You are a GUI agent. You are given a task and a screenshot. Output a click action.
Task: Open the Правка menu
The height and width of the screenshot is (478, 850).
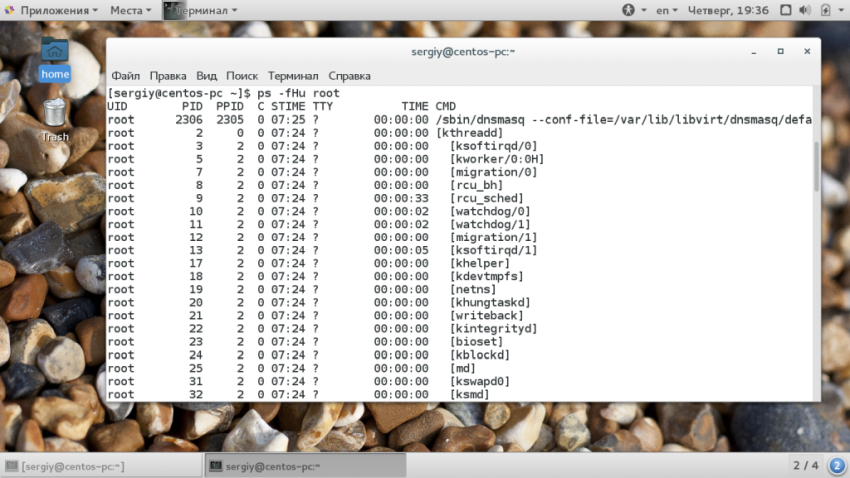[x=168, y=76]
